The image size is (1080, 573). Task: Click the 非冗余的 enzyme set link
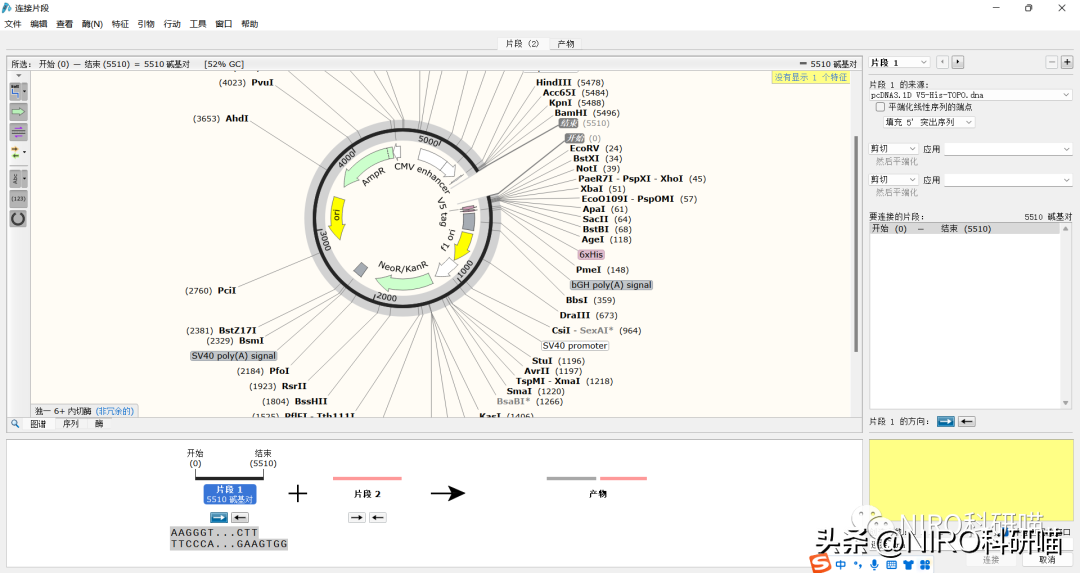point(116,411)
